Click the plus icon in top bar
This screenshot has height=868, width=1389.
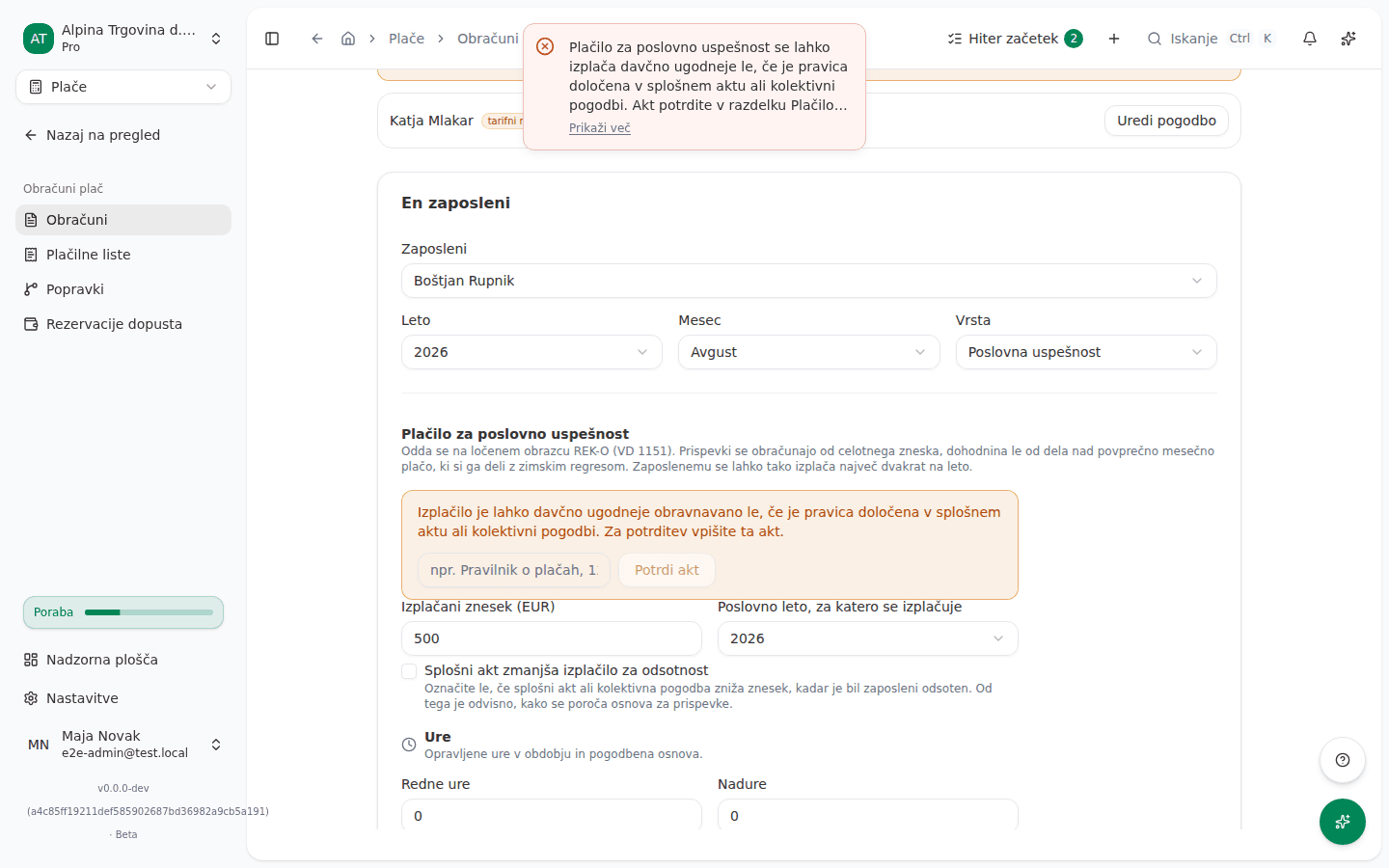click(1114, 39)
